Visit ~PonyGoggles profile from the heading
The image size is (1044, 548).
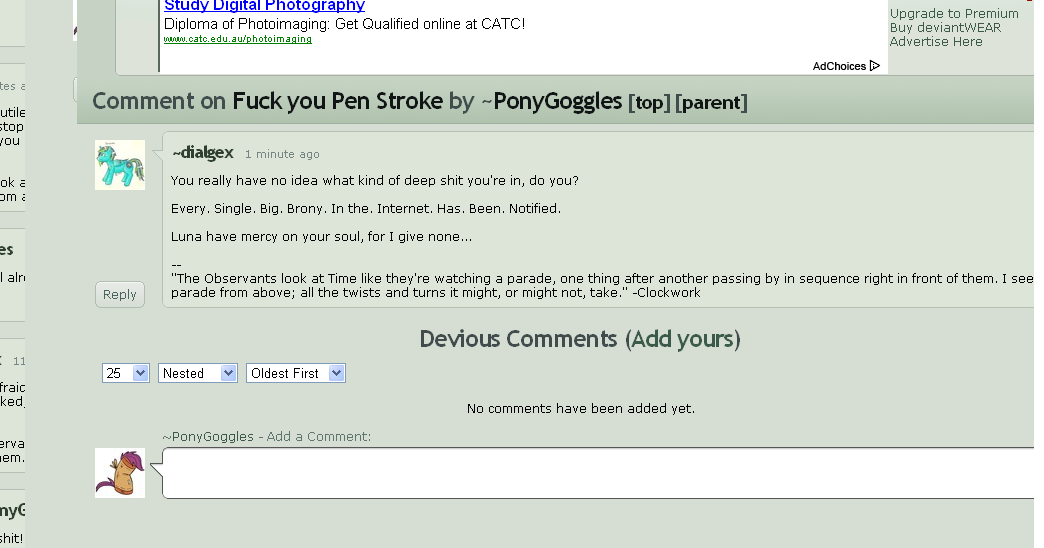tap(551, 101)
